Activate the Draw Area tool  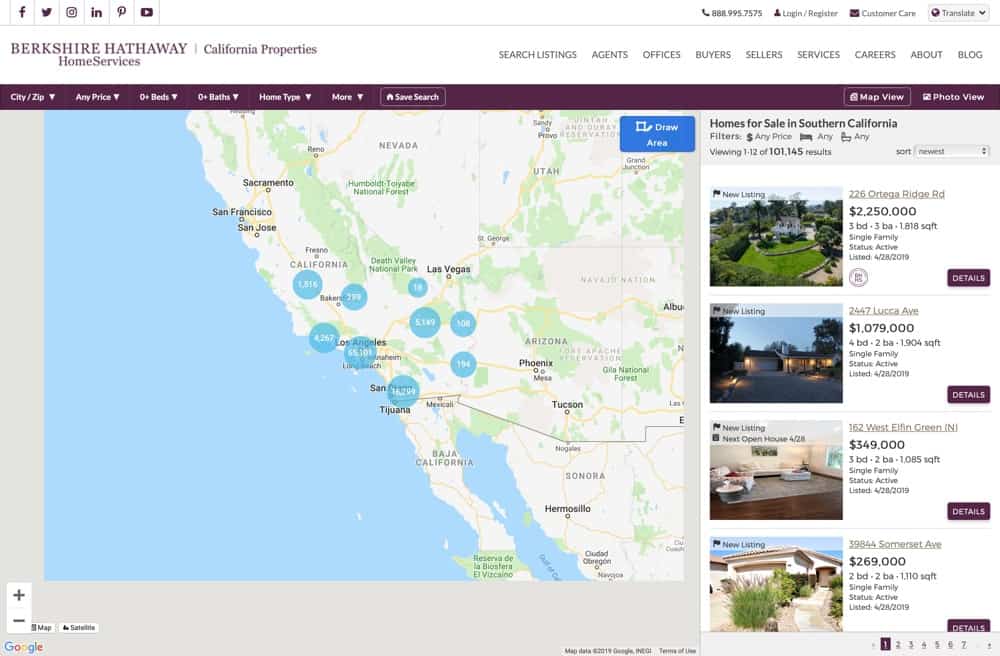[657, 134]
